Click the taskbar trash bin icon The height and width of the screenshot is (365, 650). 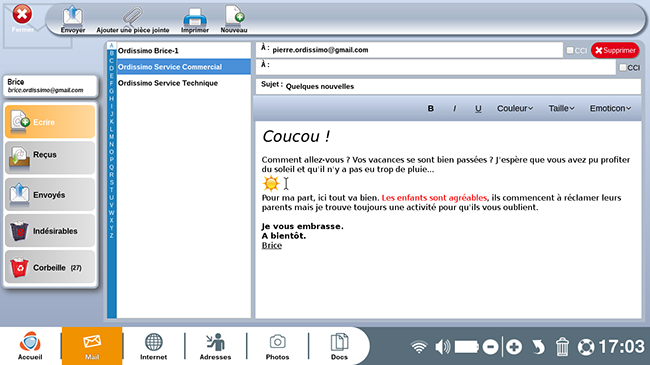coord(562,347)
